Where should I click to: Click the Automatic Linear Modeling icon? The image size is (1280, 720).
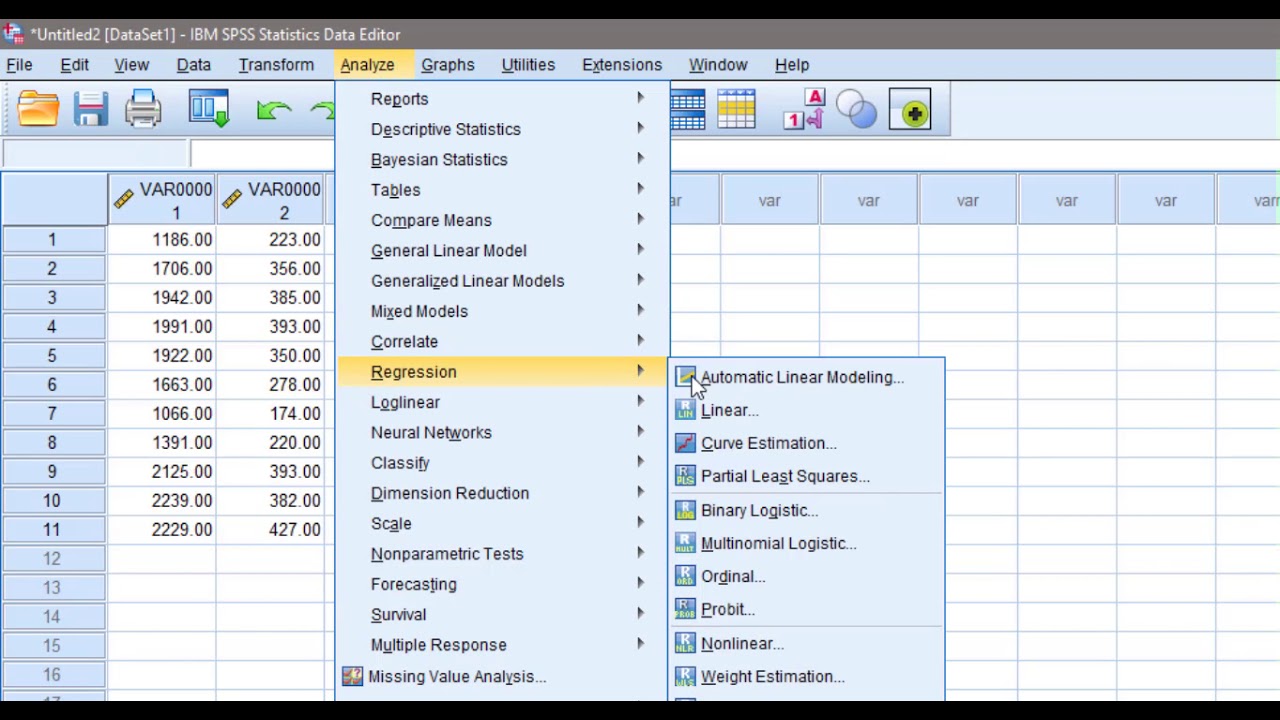click(685, 377)
